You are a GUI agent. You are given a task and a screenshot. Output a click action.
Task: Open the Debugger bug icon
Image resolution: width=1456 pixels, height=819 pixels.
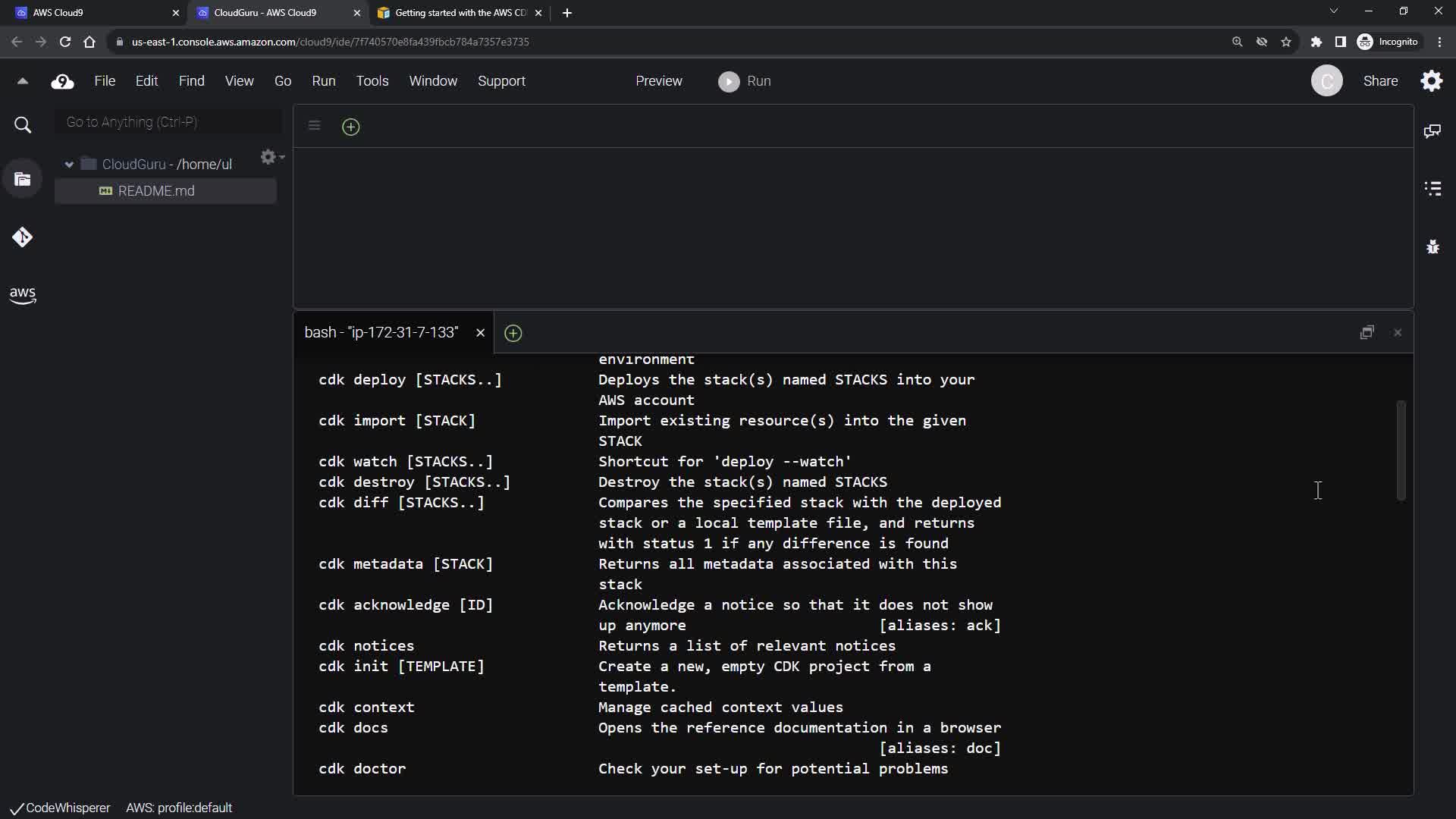click(1432, 246)
